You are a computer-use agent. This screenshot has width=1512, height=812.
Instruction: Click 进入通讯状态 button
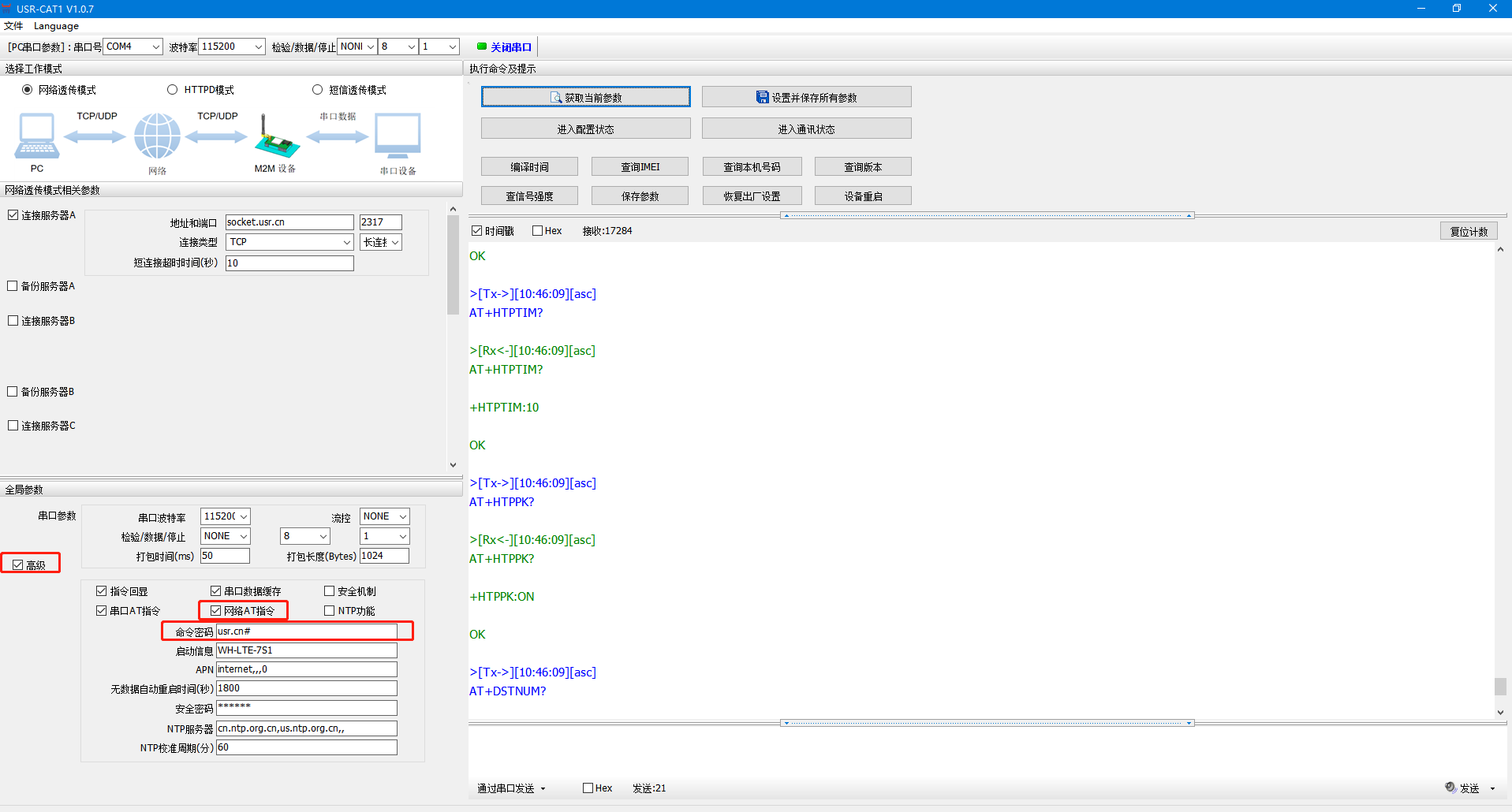(806, 129)
